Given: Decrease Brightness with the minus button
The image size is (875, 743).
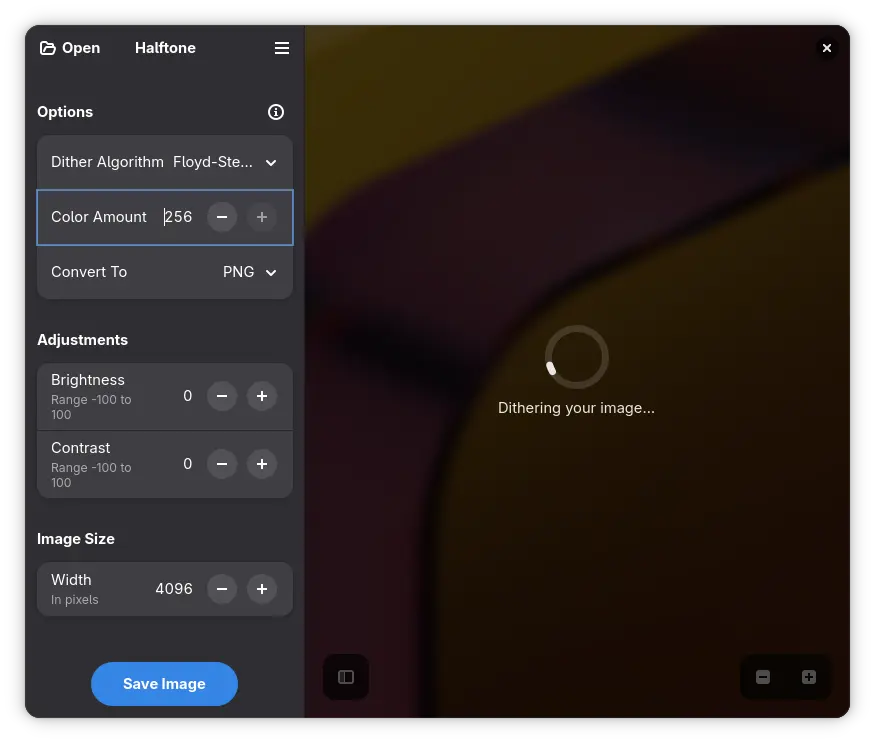Looking at the screenshot, I should click(222, 396).
